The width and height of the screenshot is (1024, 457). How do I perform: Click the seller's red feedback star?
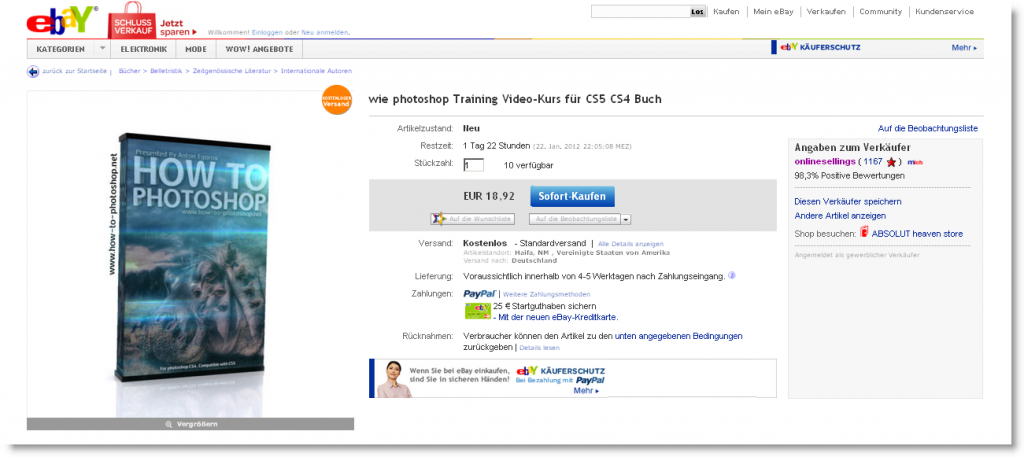891,162
